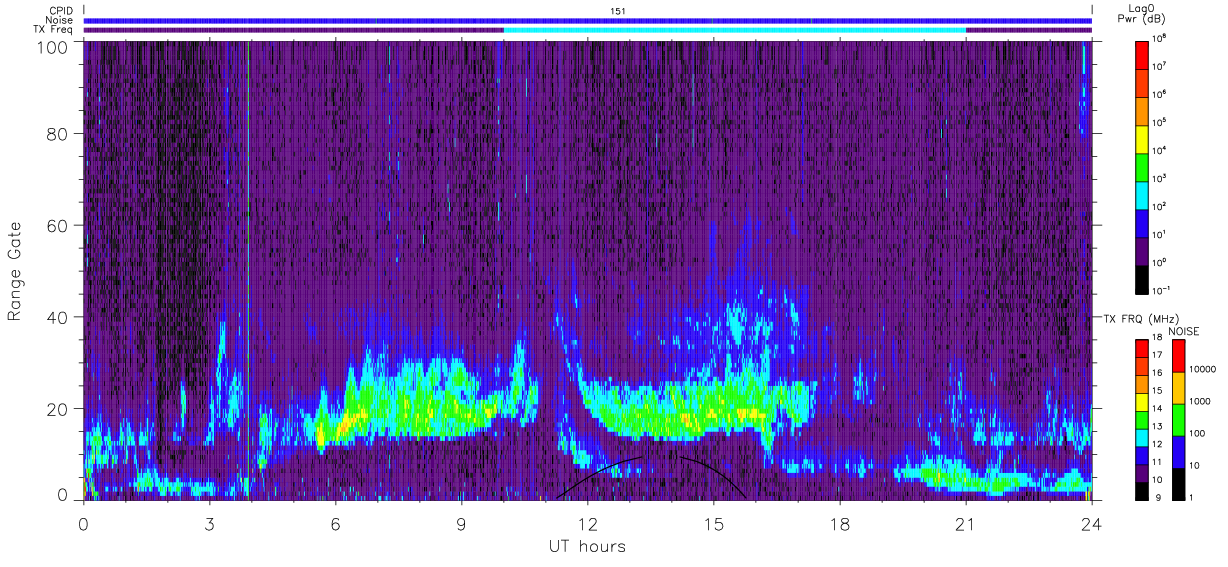Pick the red top swatch in TX FRQ colorbar
Screen dimensions: 1228x567
pyautogui.click(x=1143, y=349)
